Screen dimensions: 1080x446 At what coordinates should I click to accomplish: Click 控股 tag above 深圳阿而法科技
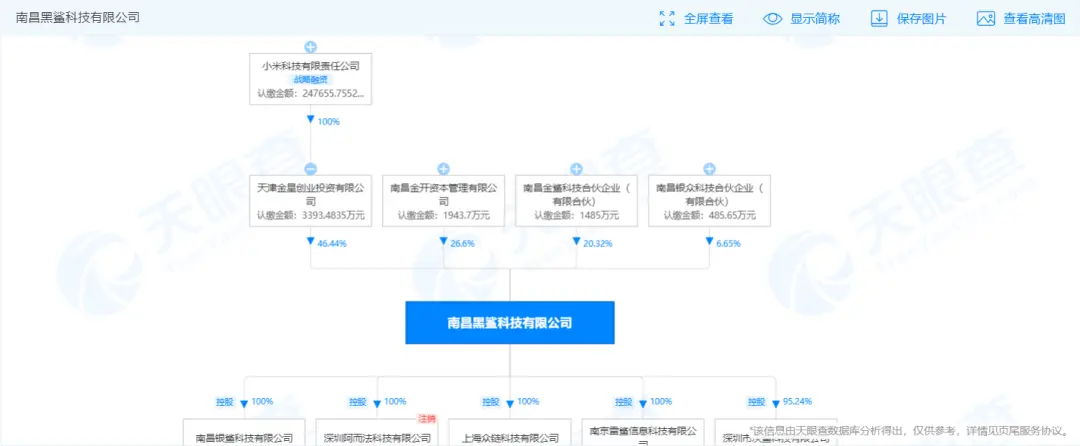point(357,402)
